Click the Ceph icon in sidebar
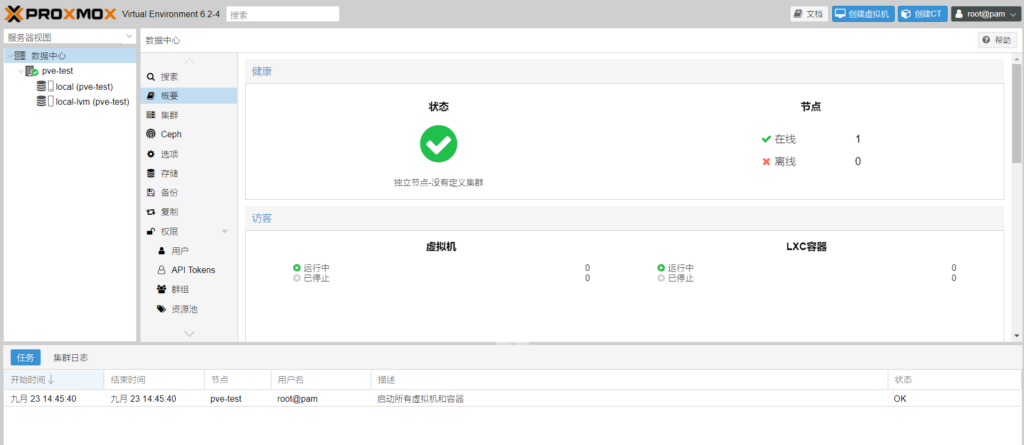Screen dimensions: 1024x445 (x=150, y=134)
